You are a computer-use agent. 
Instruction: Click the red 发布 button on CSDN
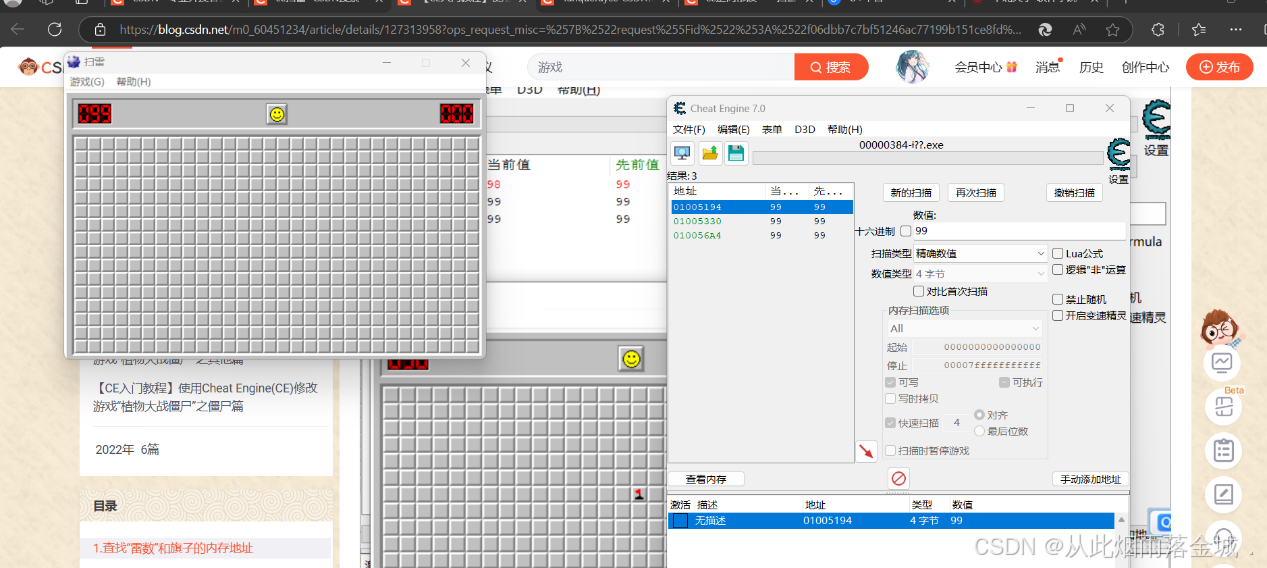click(x=1219, y=67)
